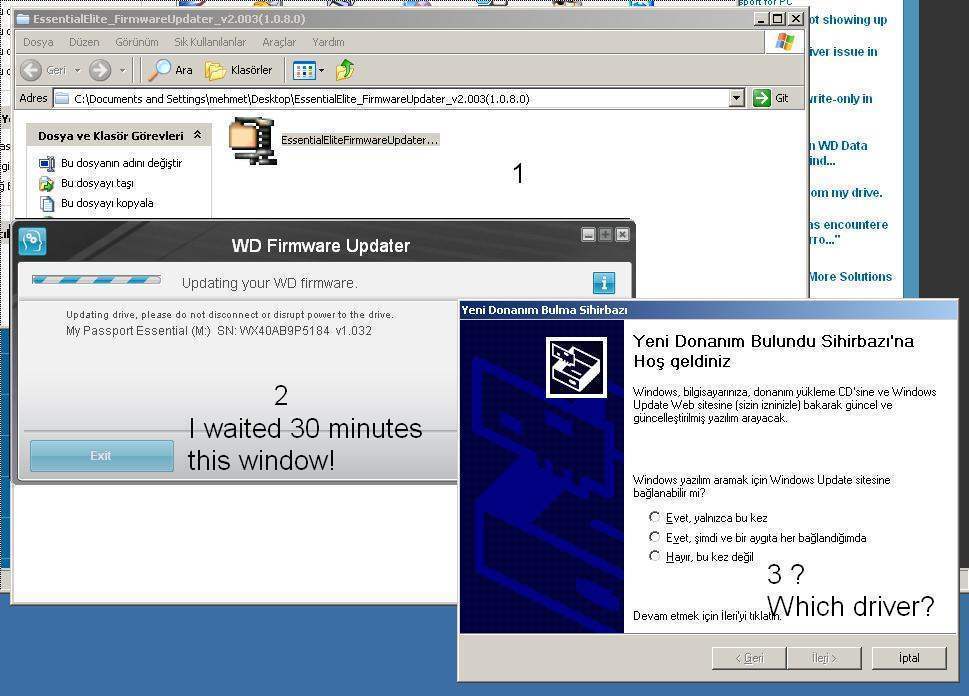Viewport: 969px width, 696px height.
Task: Click the Yeni Donanım Bulma Sihirbazı title bar
Action: 708,310
